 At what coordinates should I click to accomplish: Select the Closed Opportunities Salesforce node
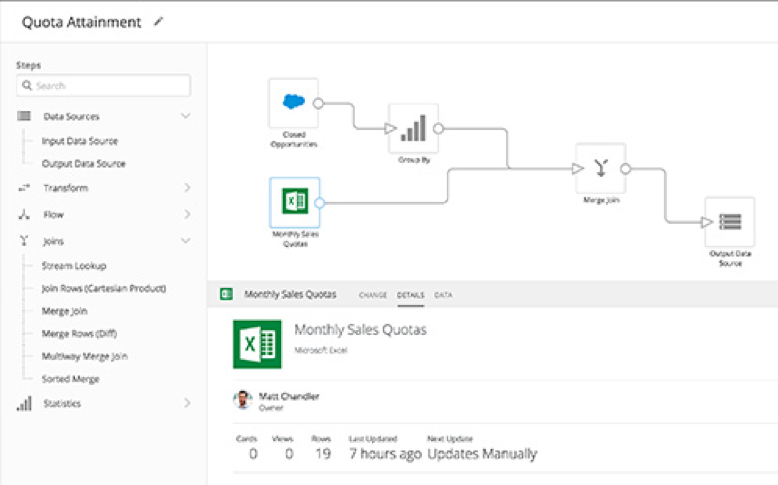pyautogui.click(x=293, y=103)
